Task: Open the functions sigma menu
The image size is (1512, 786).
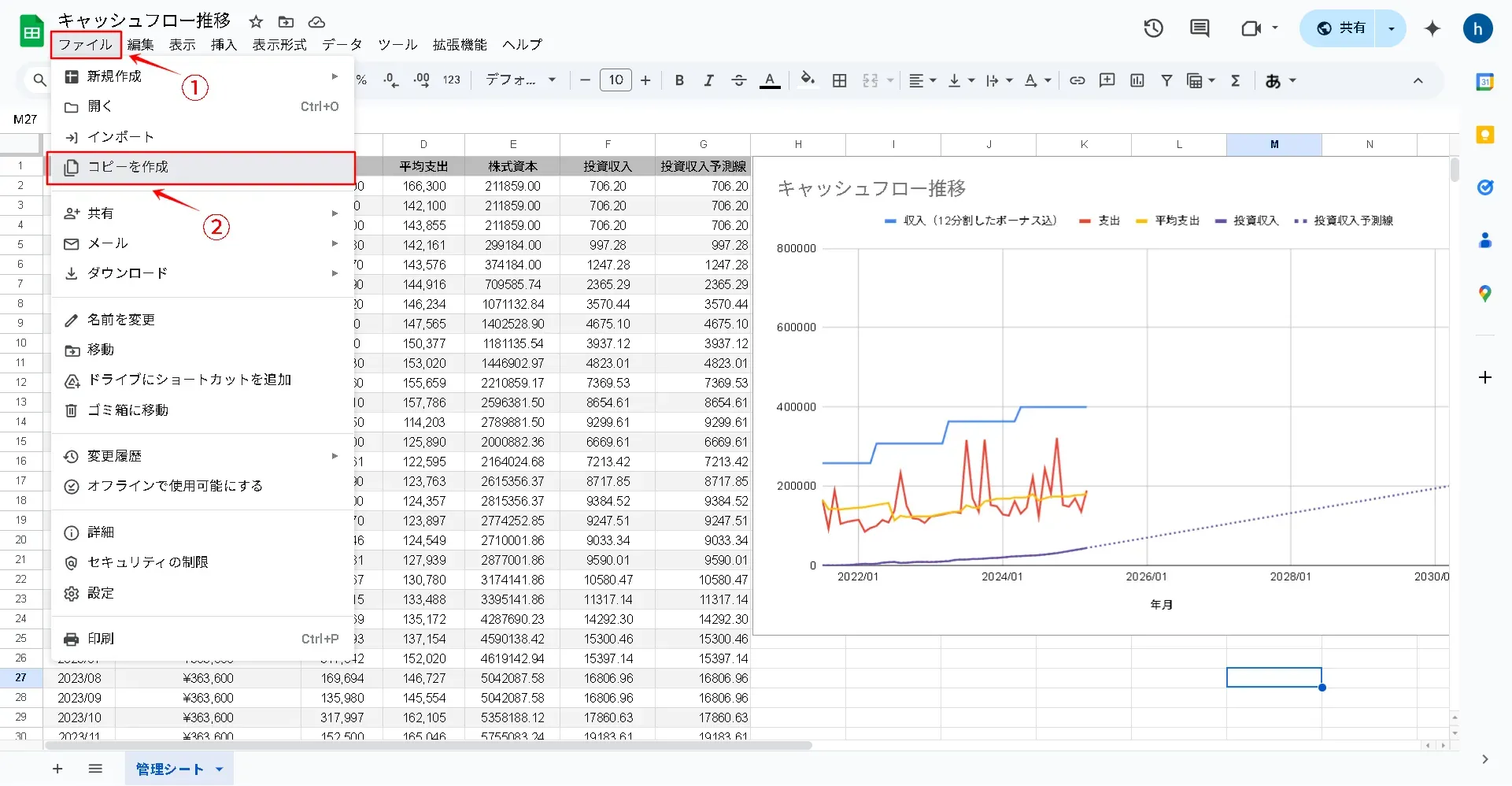Action: click(1236, 80)
